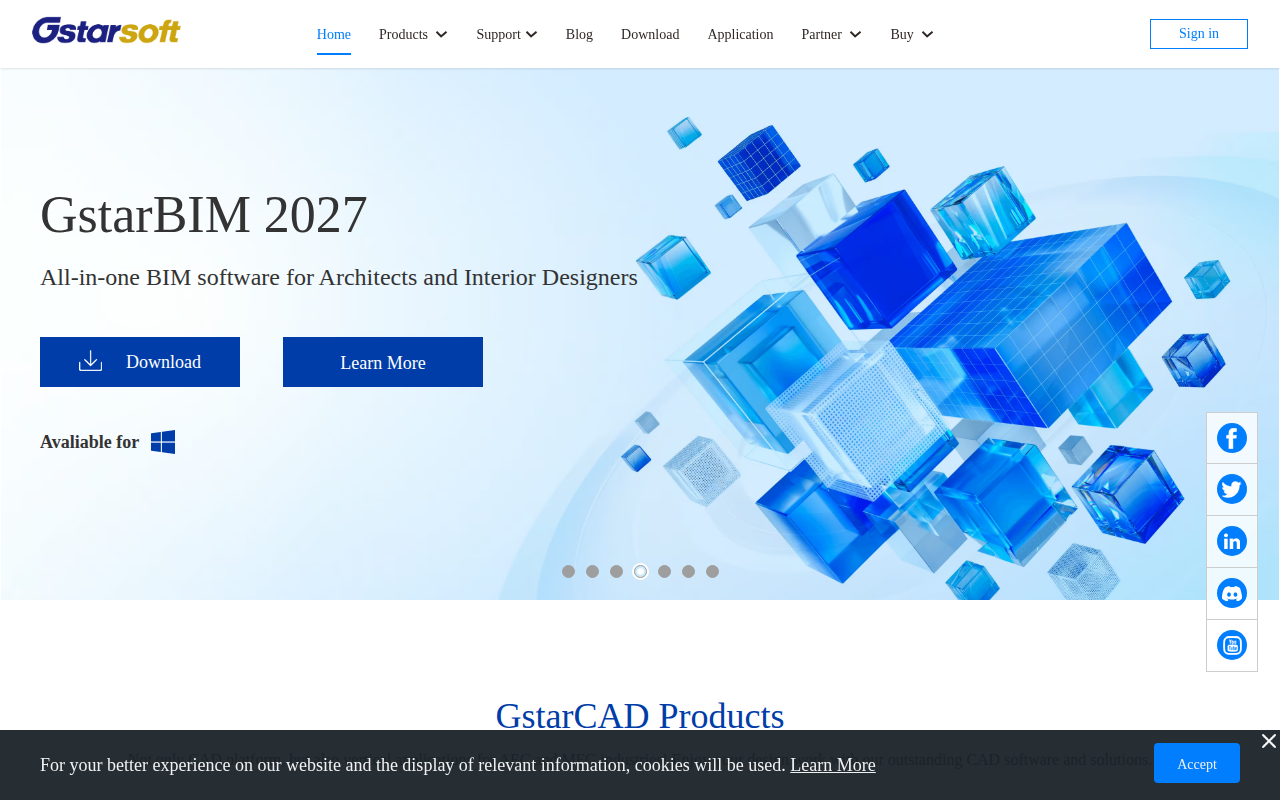Expand the Partner dropdown menu
The width and height of the screenshot is (1280, 800).
pos(831,34)
